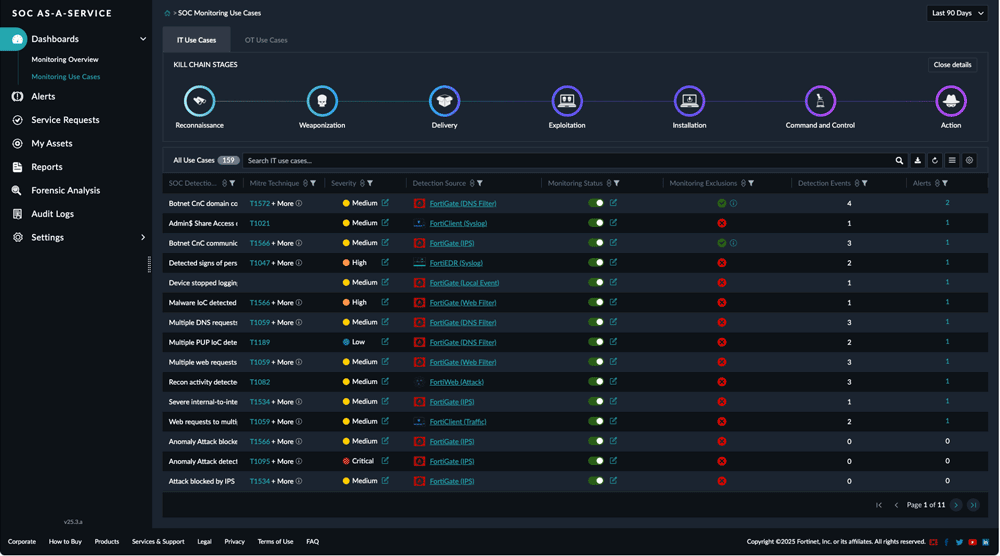Viewport: 1000px width, 556px height.
Task: Click the search magnifier icon in the use case bar
Action: (x=899, y=161)
